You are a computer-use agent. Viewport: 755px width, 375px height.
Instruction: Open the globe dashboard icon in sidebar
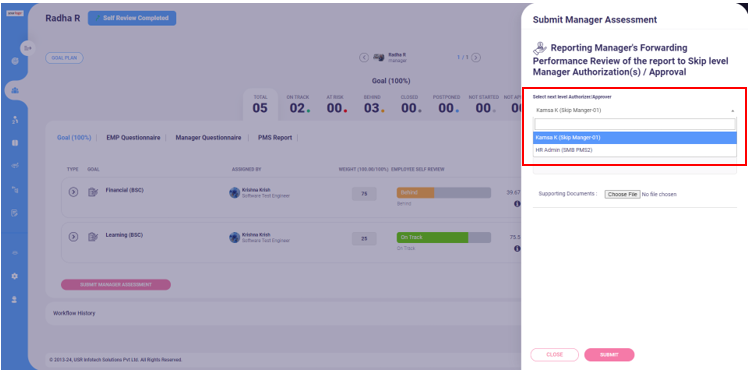(15, 61)
